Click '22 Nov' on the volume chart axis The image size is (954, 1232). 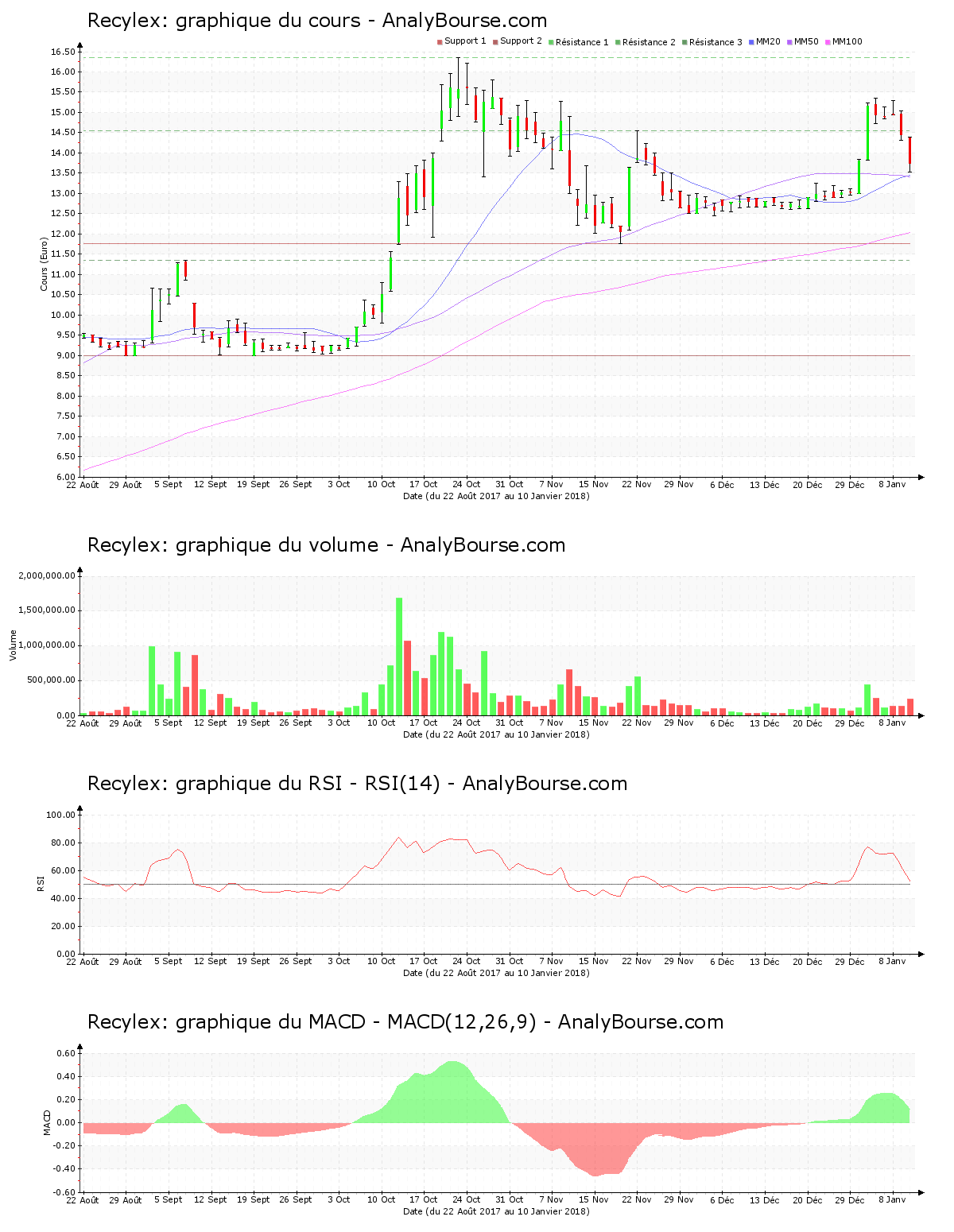pyautogui.click(x=636, y=723)
